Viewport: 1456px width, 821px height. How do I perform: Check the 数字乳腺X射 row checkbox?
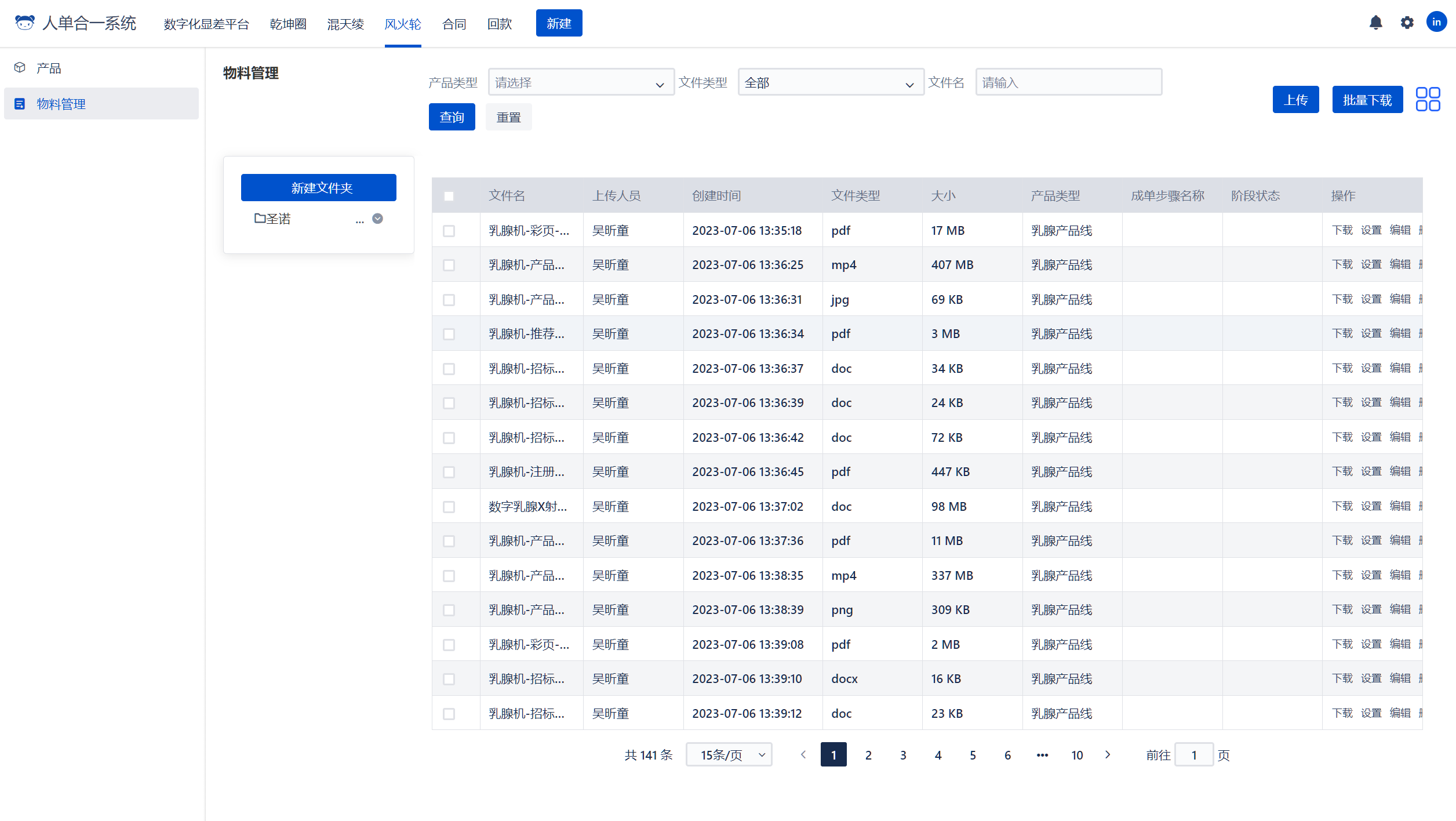(449, 507)
